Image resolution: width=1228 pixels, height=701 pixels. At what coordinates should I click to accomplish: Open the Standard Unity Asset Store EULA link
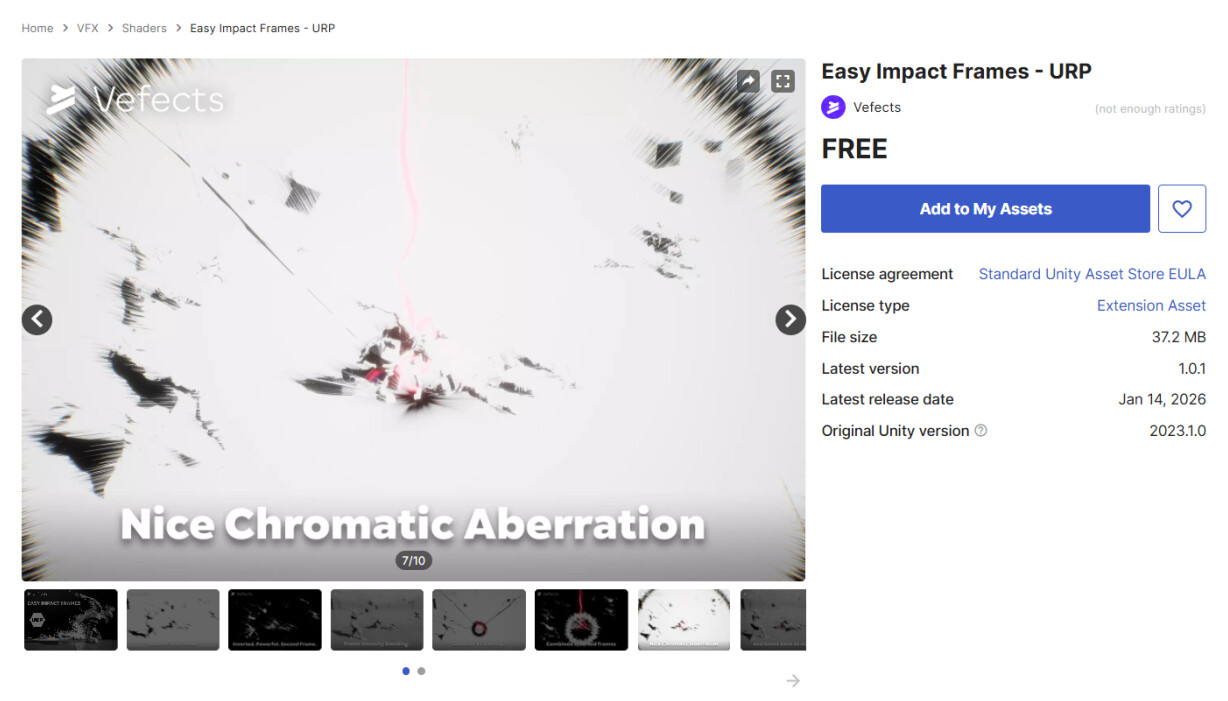(1092, 274)
